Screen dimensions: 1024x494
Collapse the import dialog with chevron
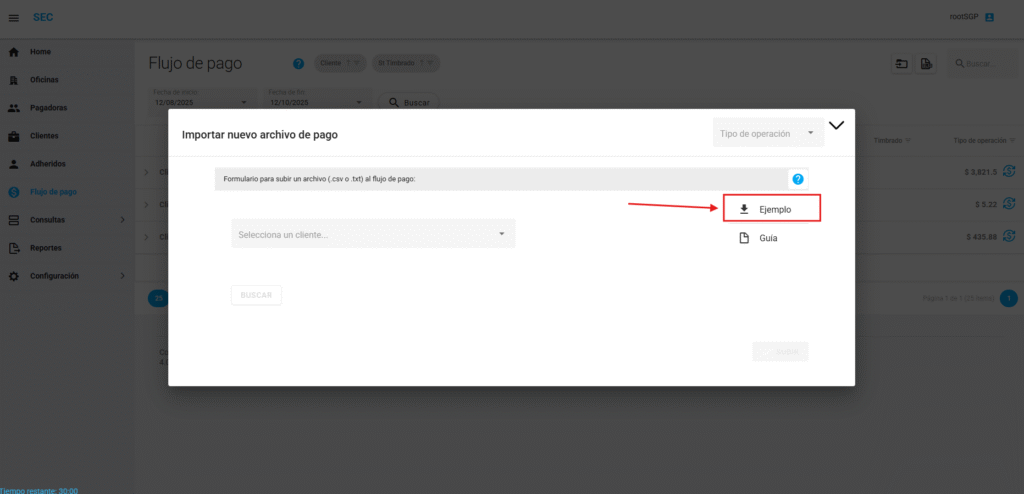(x=837, y=126)
